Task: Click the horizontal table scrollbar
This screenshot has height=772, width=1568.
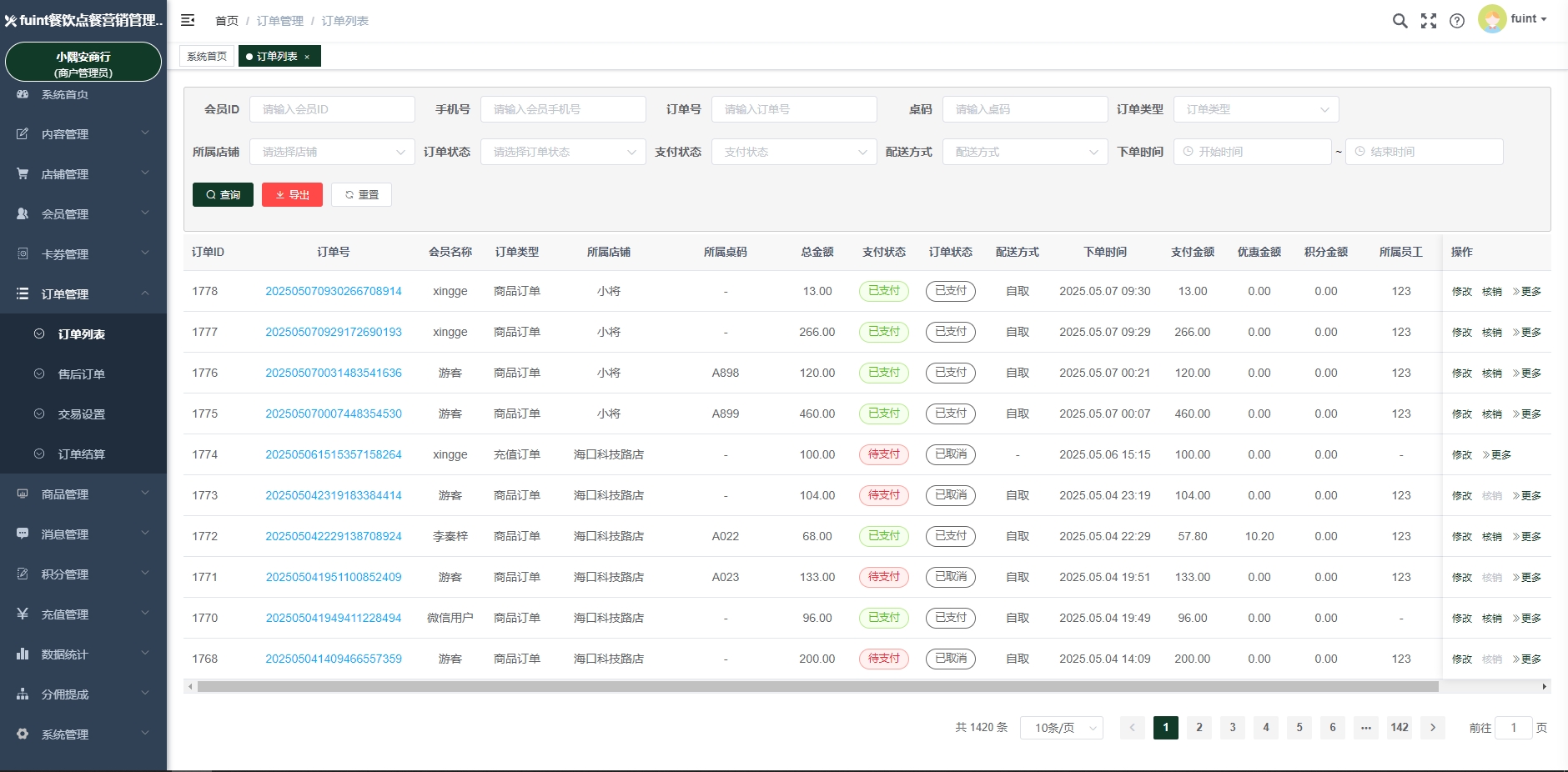Action: pos(817,687)
